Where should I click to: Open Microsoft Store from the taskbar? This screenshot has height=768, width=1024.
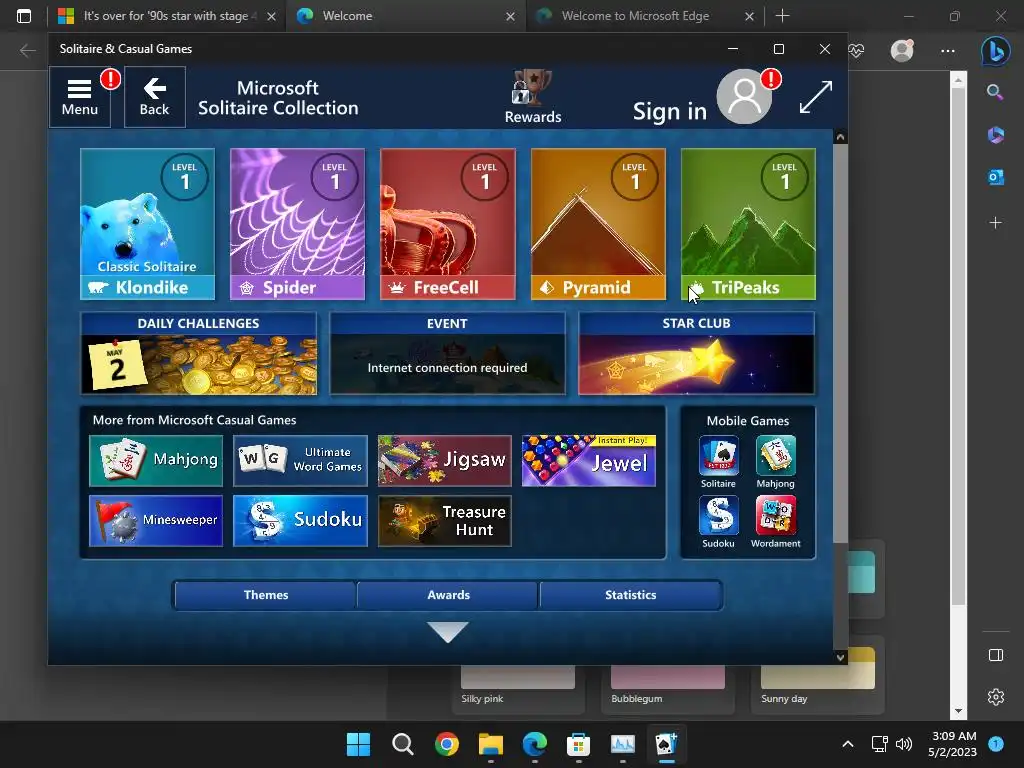[579, 744]
